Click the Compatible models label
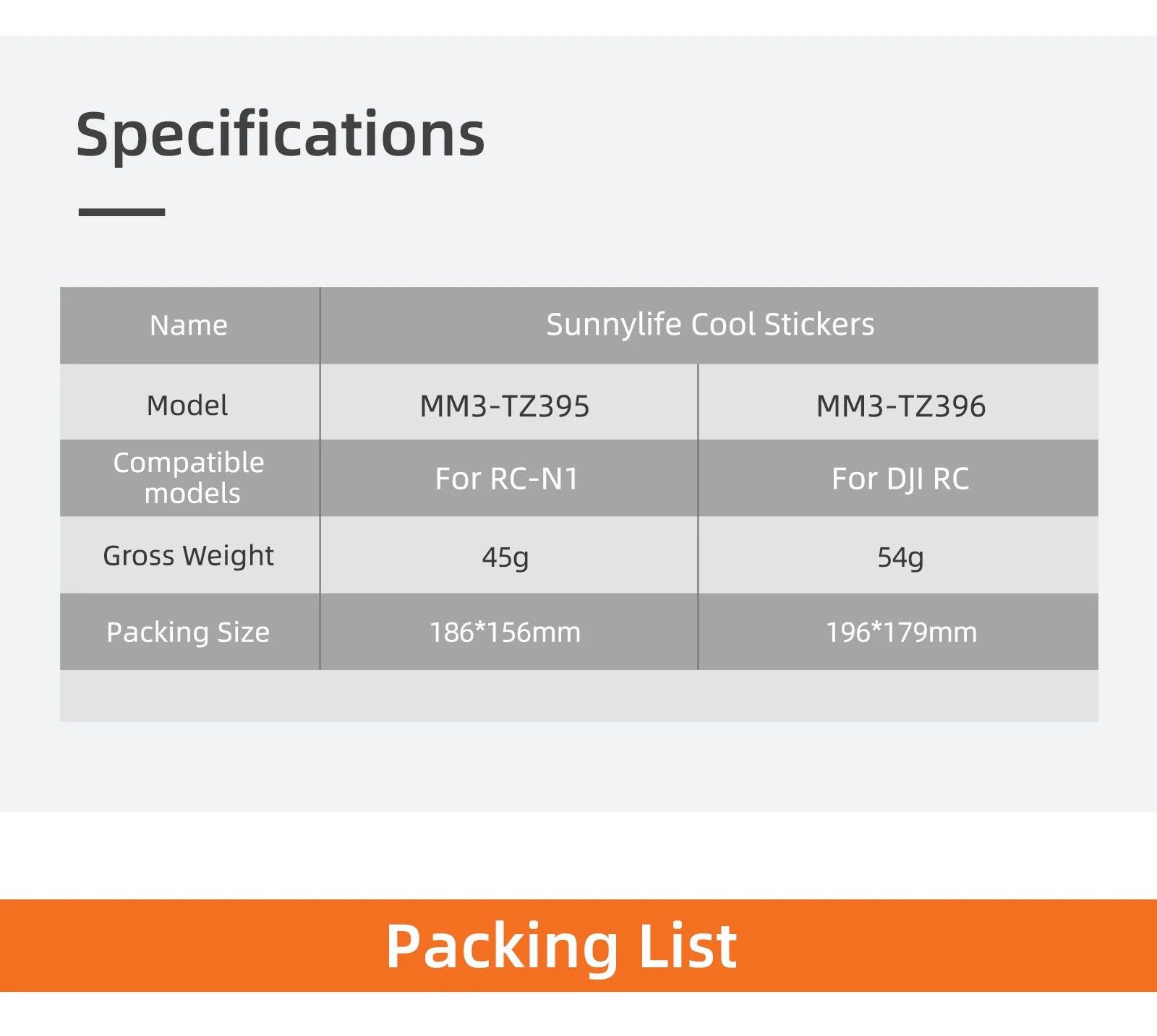The height and width of the screenshot is (1036, 1157). click(189, 478)
